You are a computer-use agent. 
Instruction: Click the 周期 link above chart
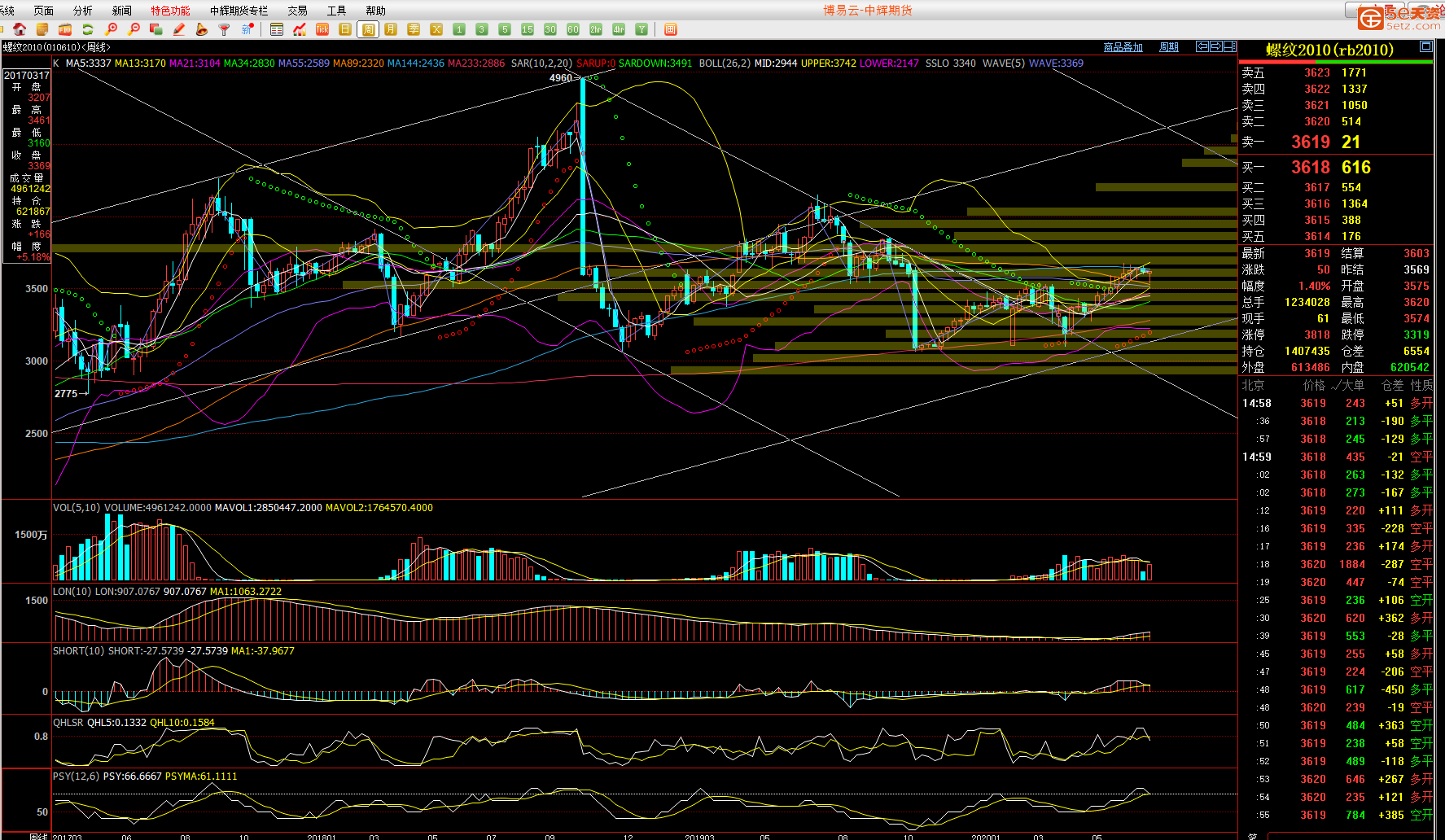coord(1169,47)
